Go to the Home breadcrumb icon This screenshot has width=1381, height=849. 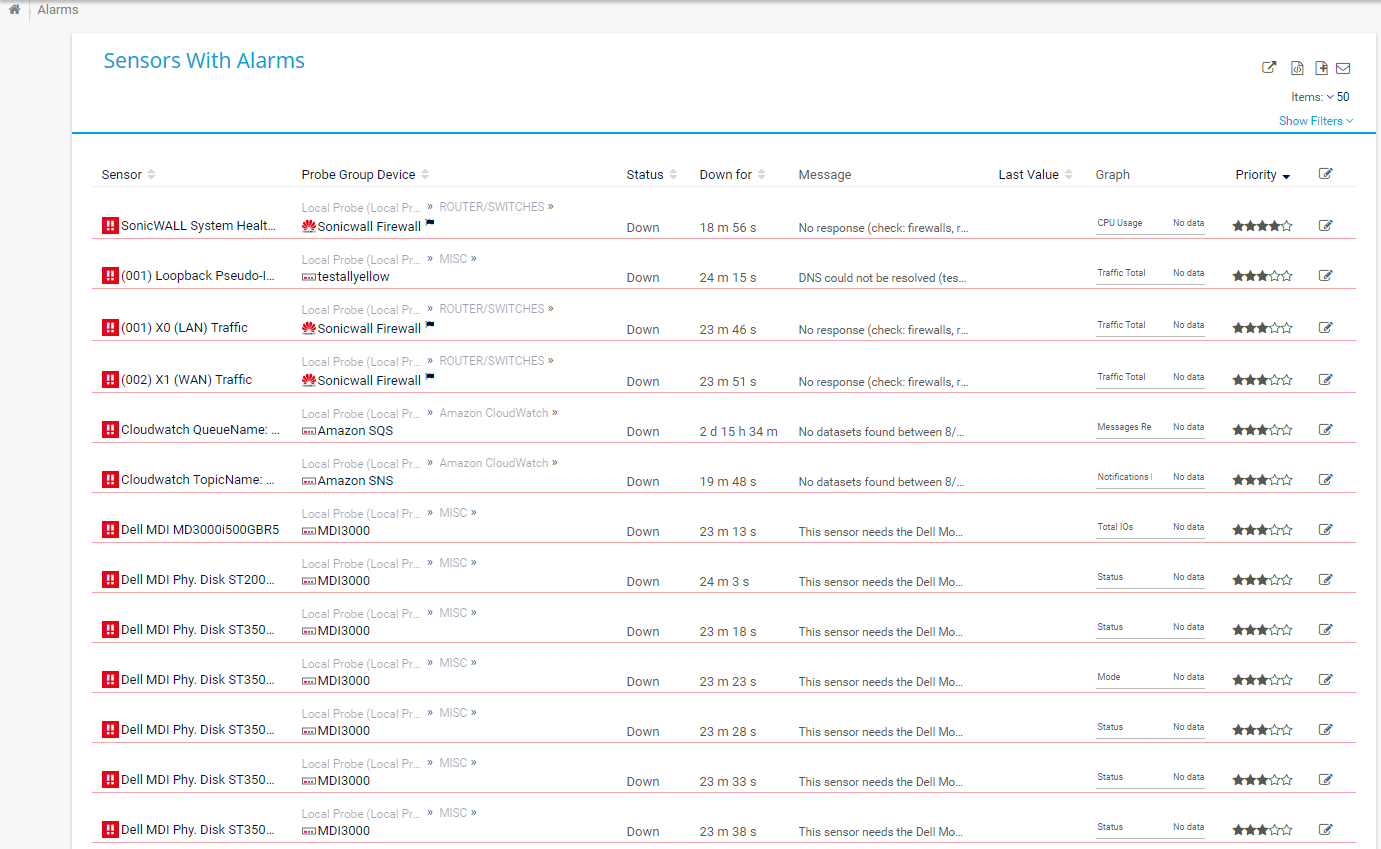(x=14, y=10)
